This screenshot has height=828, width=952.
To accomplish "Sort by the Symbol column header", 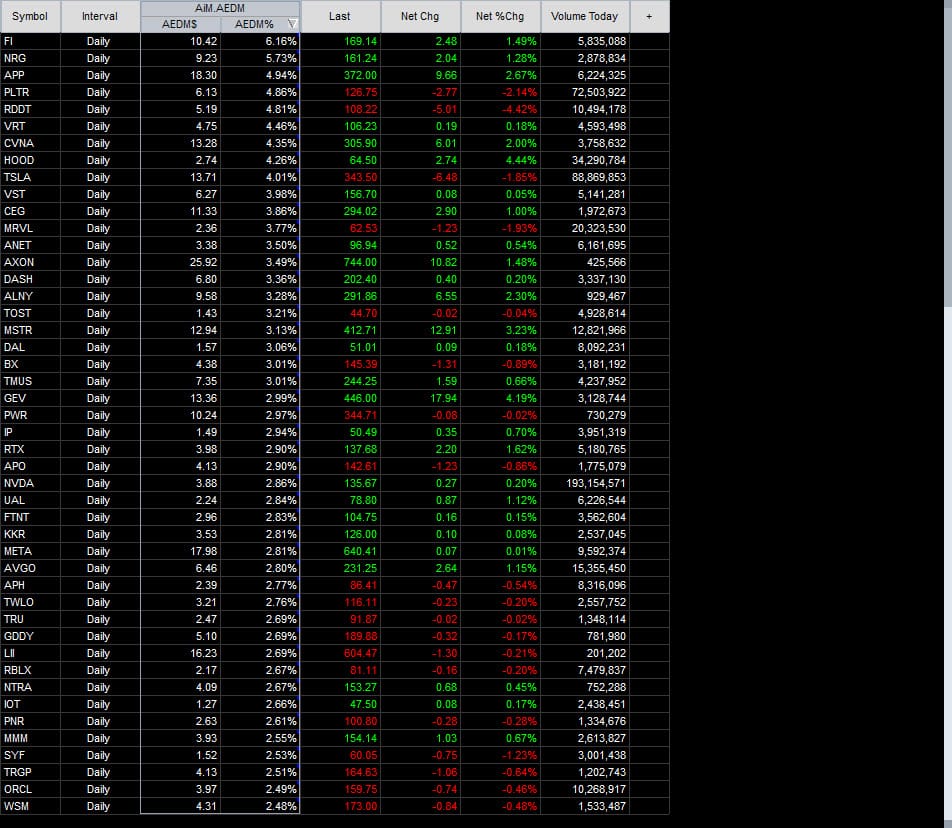I will [x=30, y=16].
